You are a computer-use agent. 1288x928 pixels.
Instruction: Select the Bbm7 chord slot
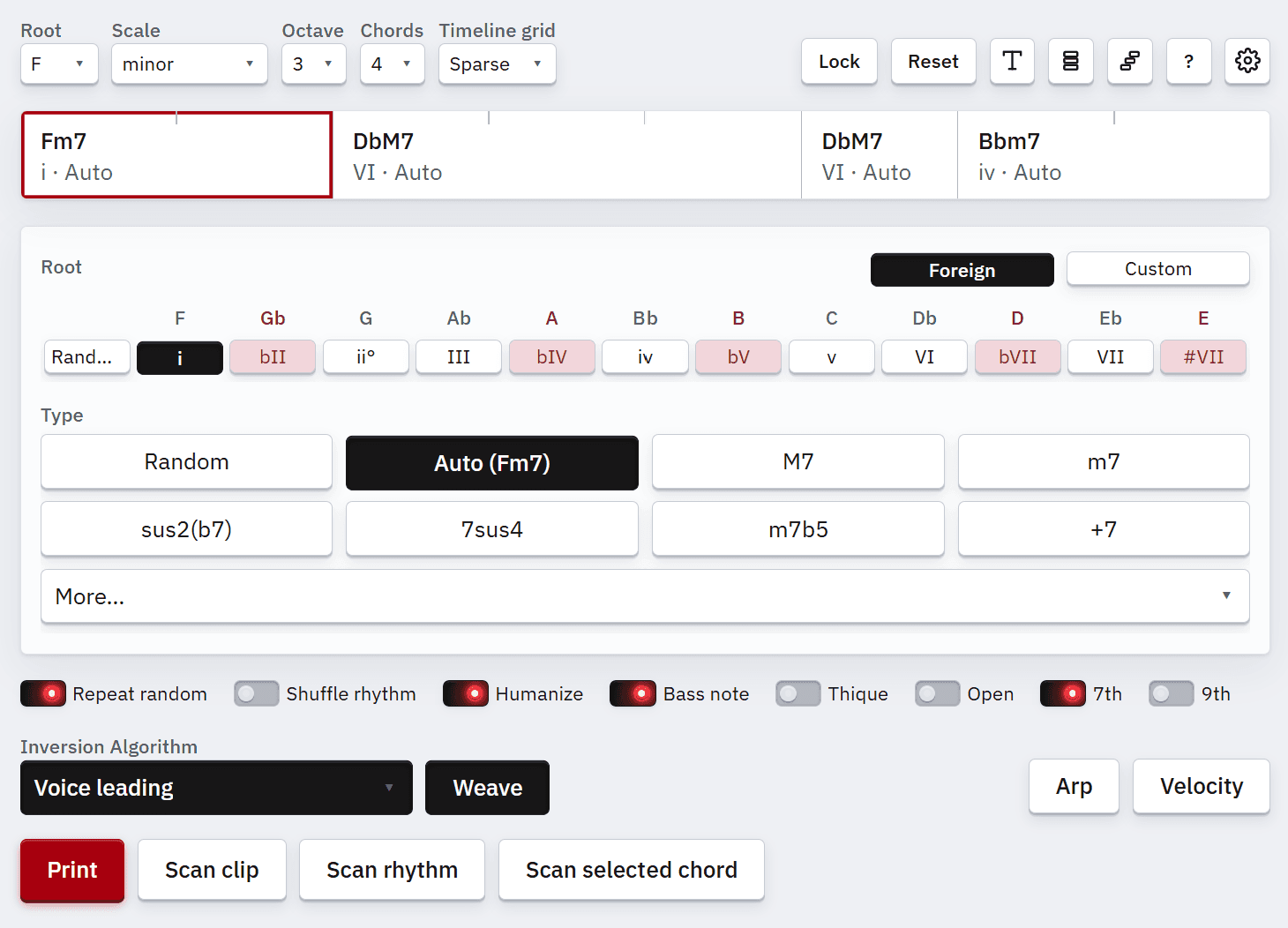point(1113,155)
